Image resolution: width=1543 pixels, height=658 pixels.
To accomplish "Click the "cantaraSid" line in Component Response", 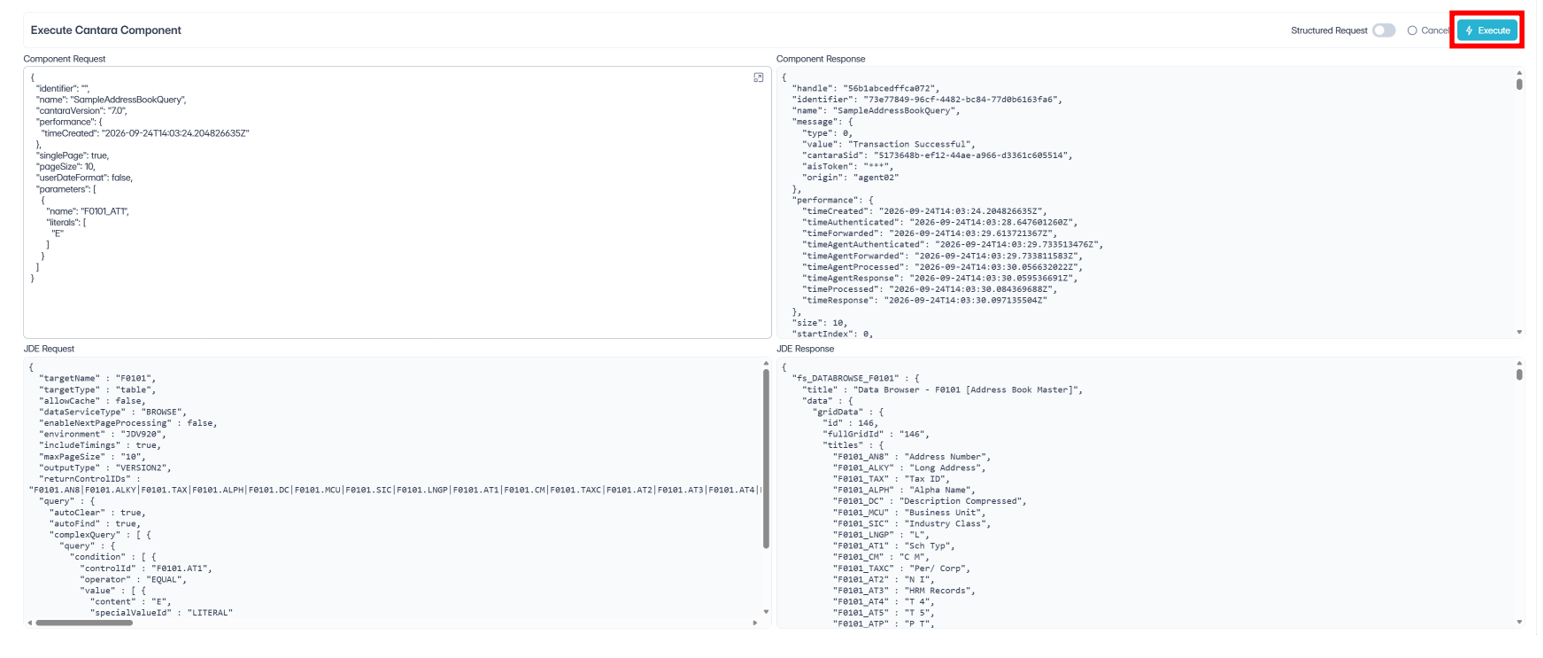I will pos(937,155).
